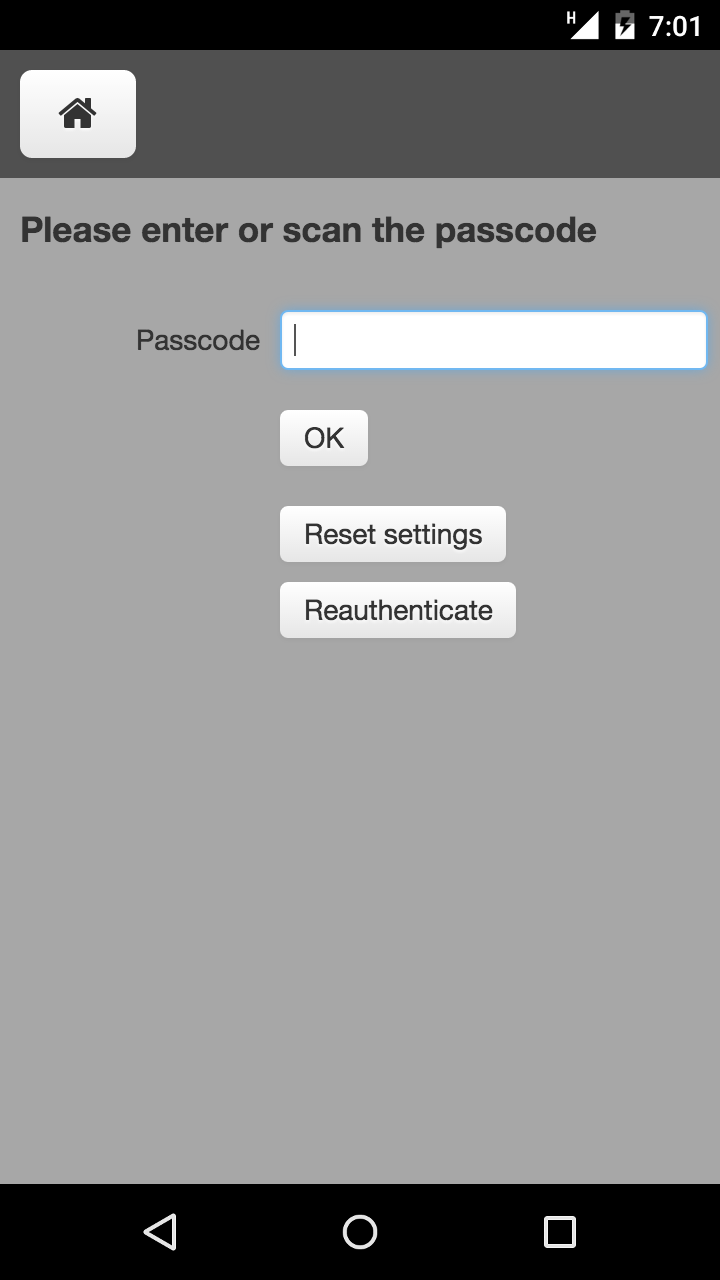Tap the Android home circle icon
This screenshot has width=720, height=1280.
tap(360, 1232)
